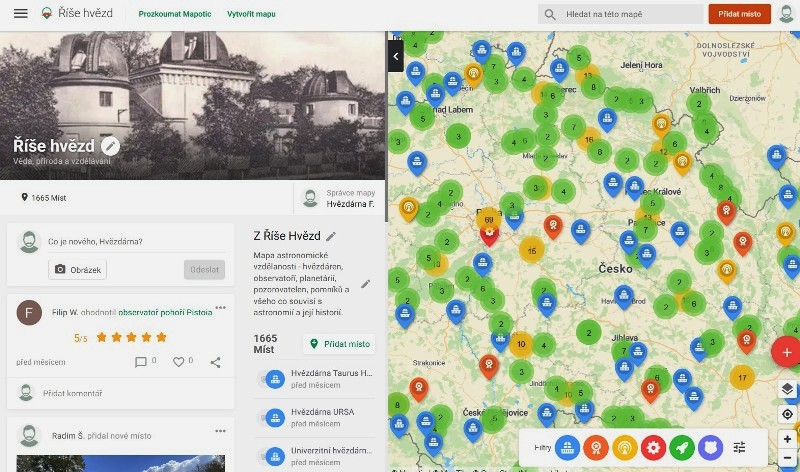Click the pencil icon beside Říše hvězd title
Viewport: 800px width, 472px height.
click(110, 146)
